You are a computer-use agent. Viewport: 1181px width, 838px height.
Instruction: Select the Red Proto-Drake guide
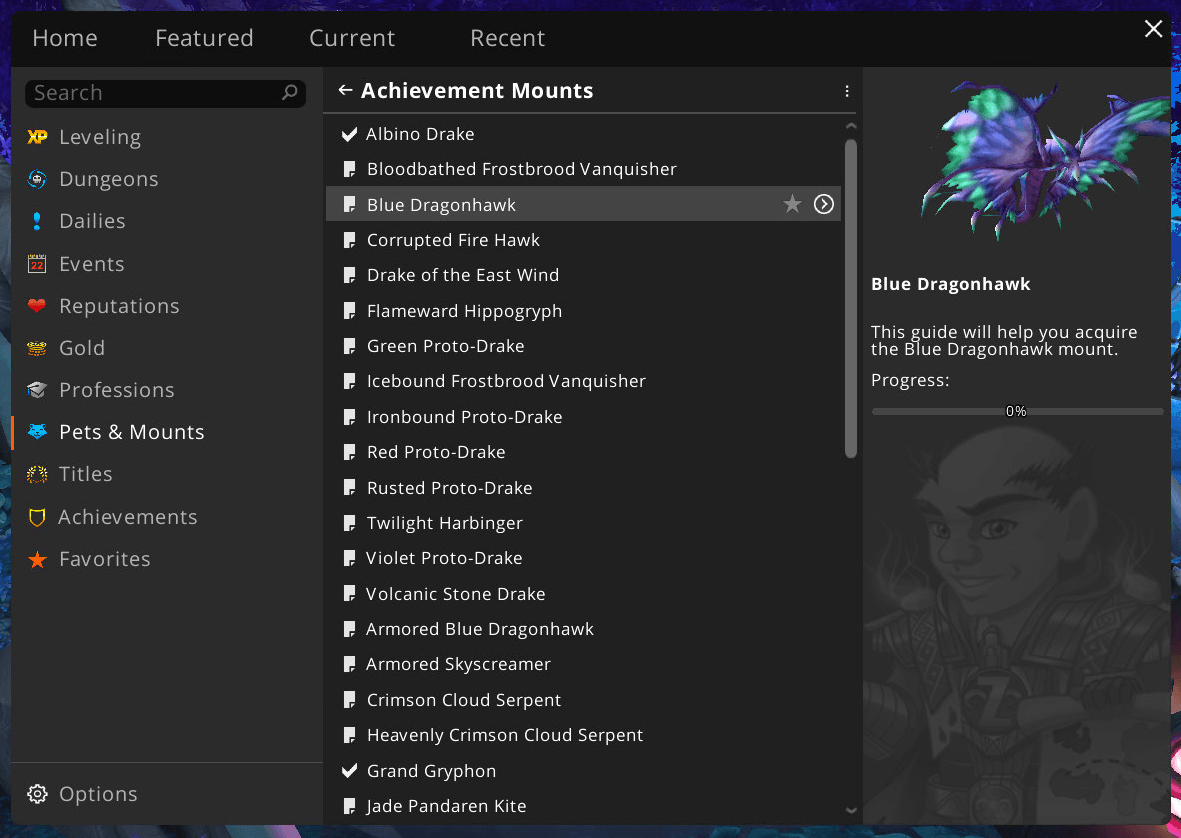[x=584, y=453]
